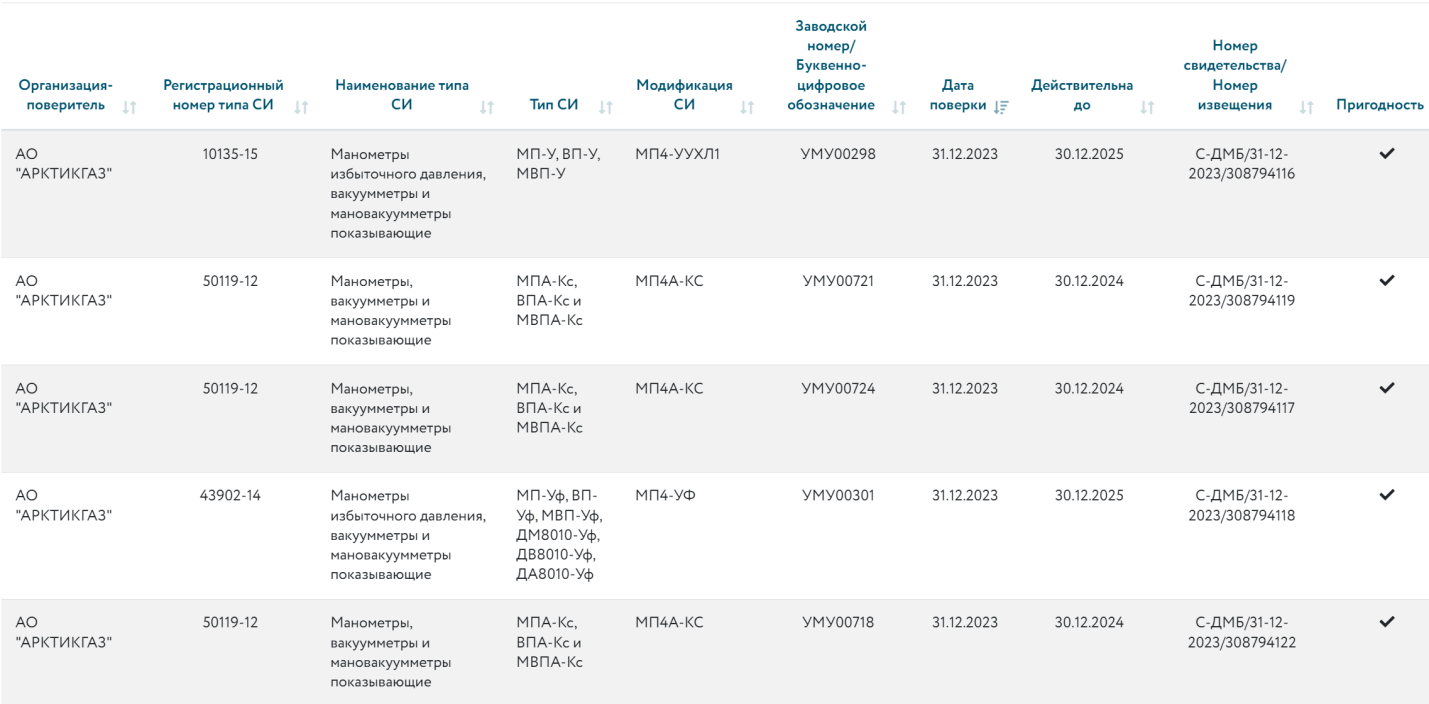The width and height of the screenshot is (1429, 704).
Task: Select the МП4-УУХЛ1 modification cell
Action: [x=670, y=154]
